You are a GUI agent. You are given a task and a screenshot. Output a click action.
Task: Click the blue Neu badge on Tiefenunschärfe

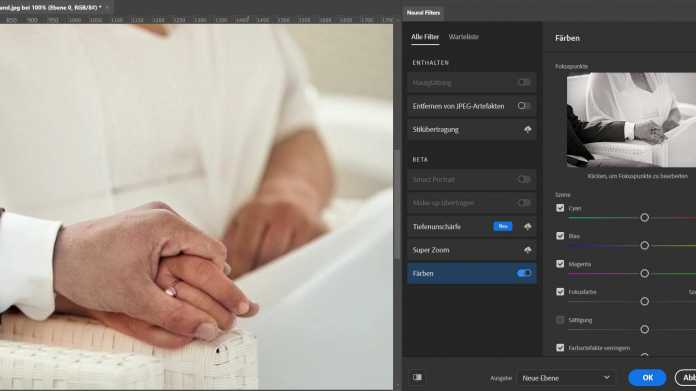(x=502, y=226)
